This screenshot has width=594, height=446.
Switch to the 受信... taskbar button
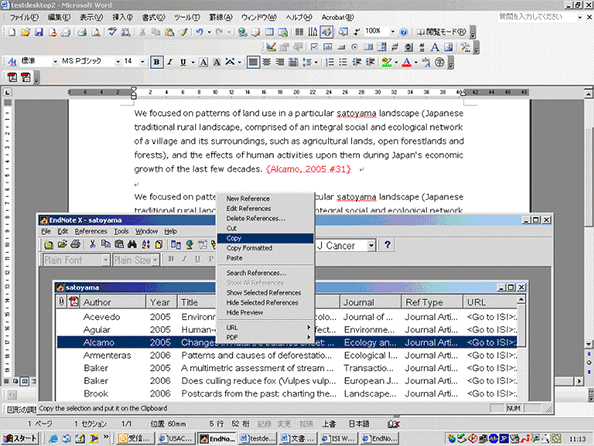[x=136, y=438]
